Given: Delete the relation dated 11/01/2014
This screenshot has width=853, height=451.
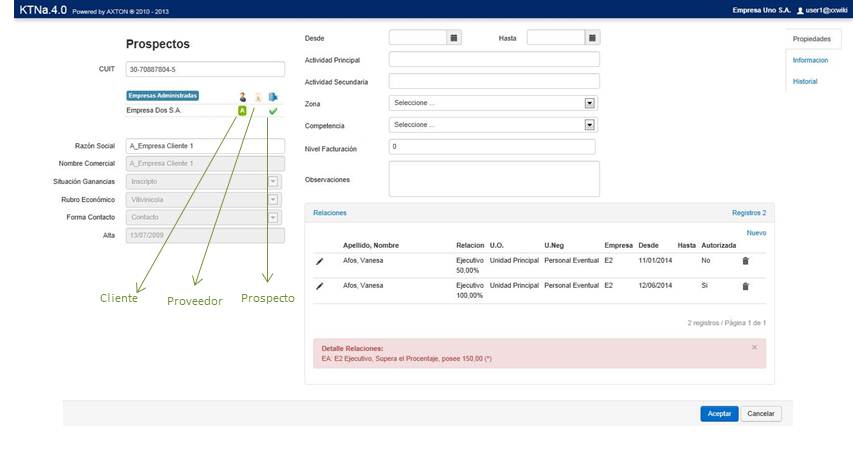Looking at the screenshot, I should pos(745,261).
